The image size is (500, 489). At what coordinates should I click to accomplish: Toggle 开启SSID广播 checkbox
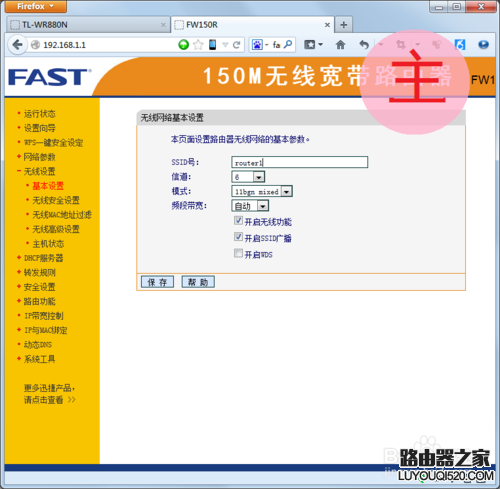point(238,237)
